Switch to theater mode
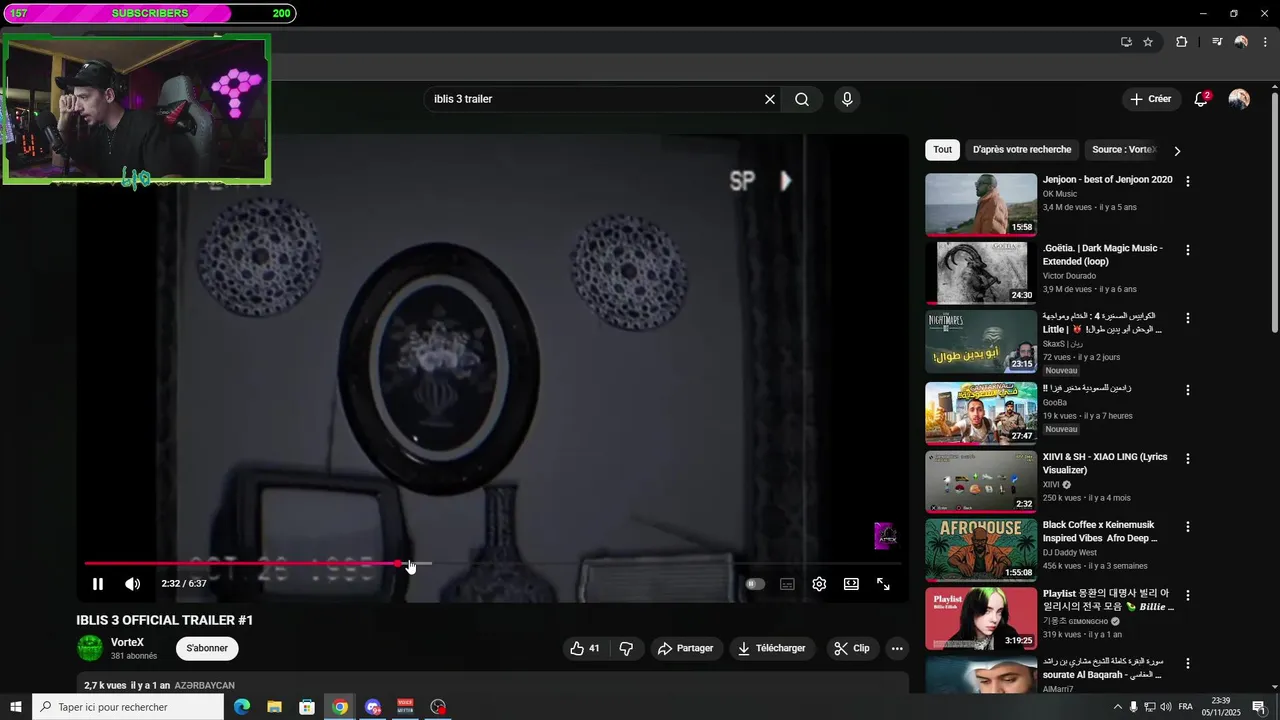 [851, 584]
